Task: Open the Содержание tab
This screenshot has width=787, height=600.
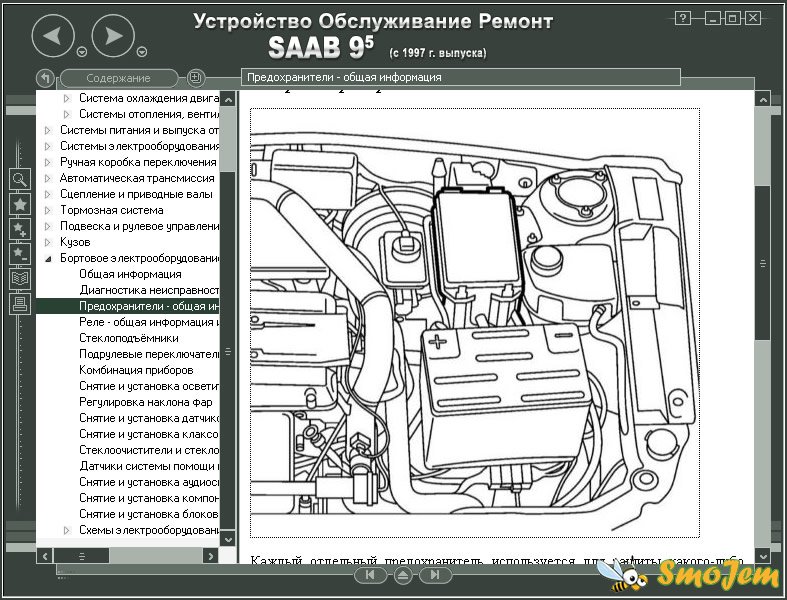Action: click(118, 78)
